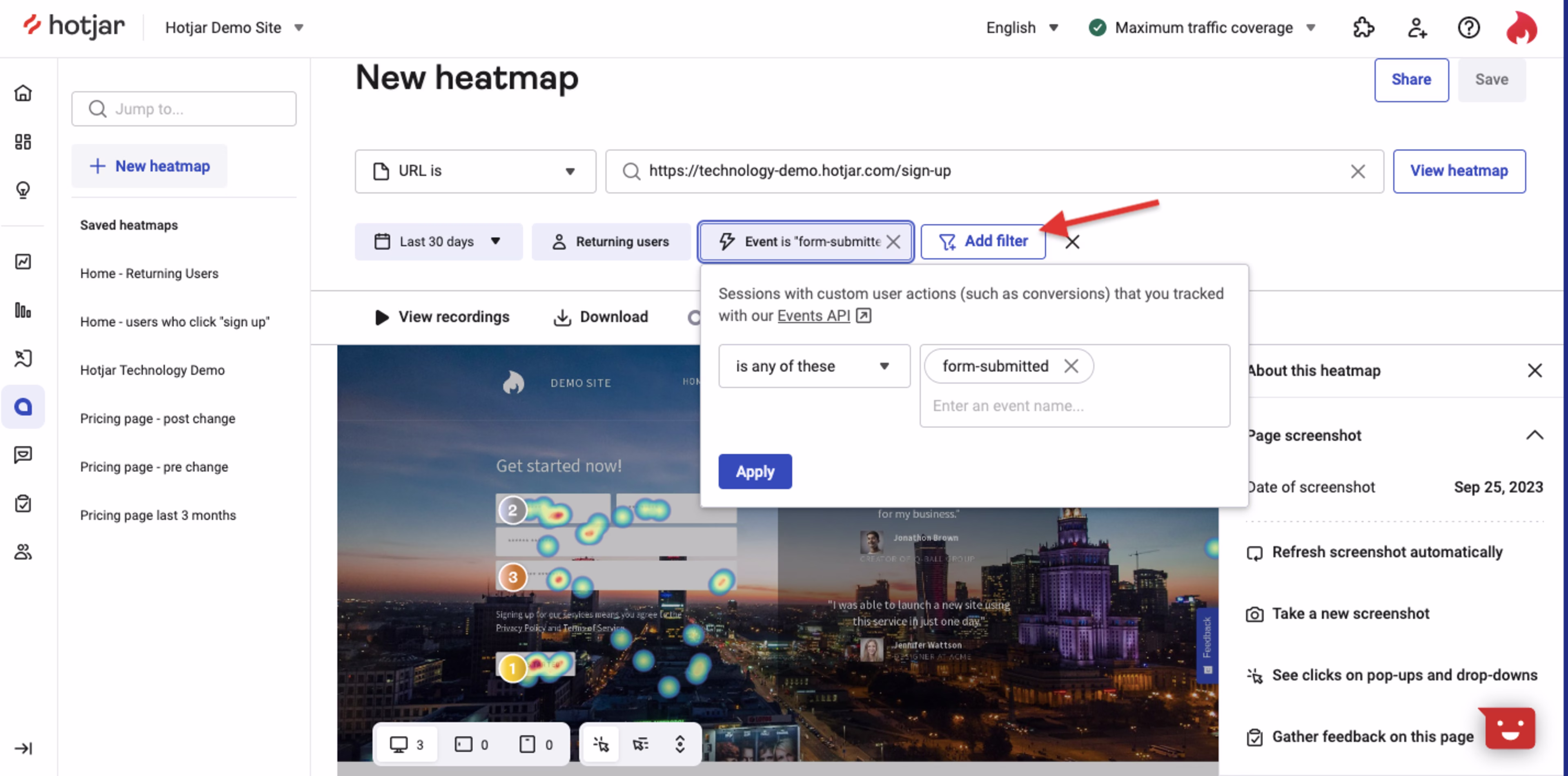Open the Events API link

(814, 315)
